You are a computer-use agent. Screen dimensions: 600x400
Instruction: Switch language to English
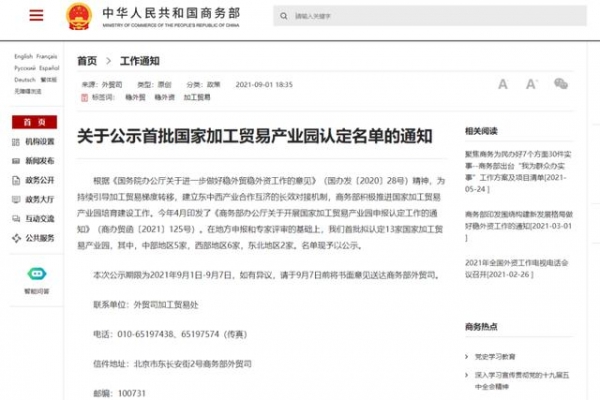(x=22, y=57)
